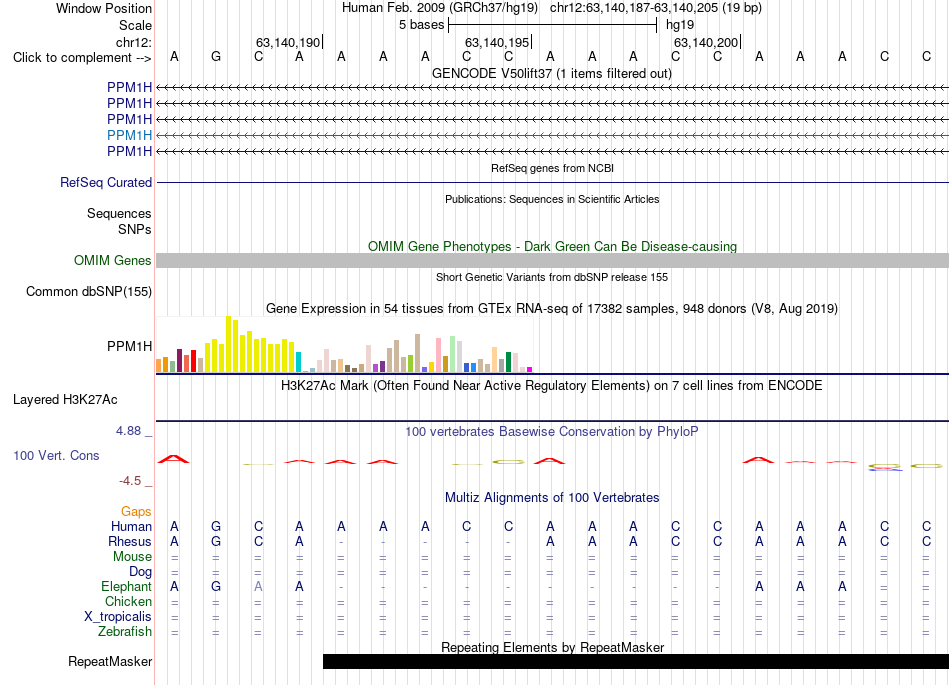
Task: Click 'Publications: Sequences in Scientific Articles' title
Action: tap(552, 199)
